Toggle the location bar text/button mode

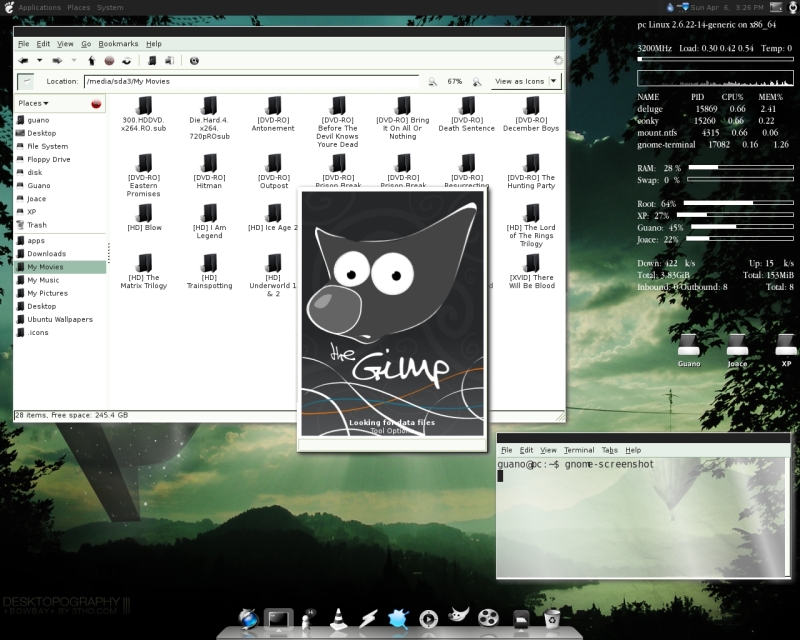coord(26,82)
